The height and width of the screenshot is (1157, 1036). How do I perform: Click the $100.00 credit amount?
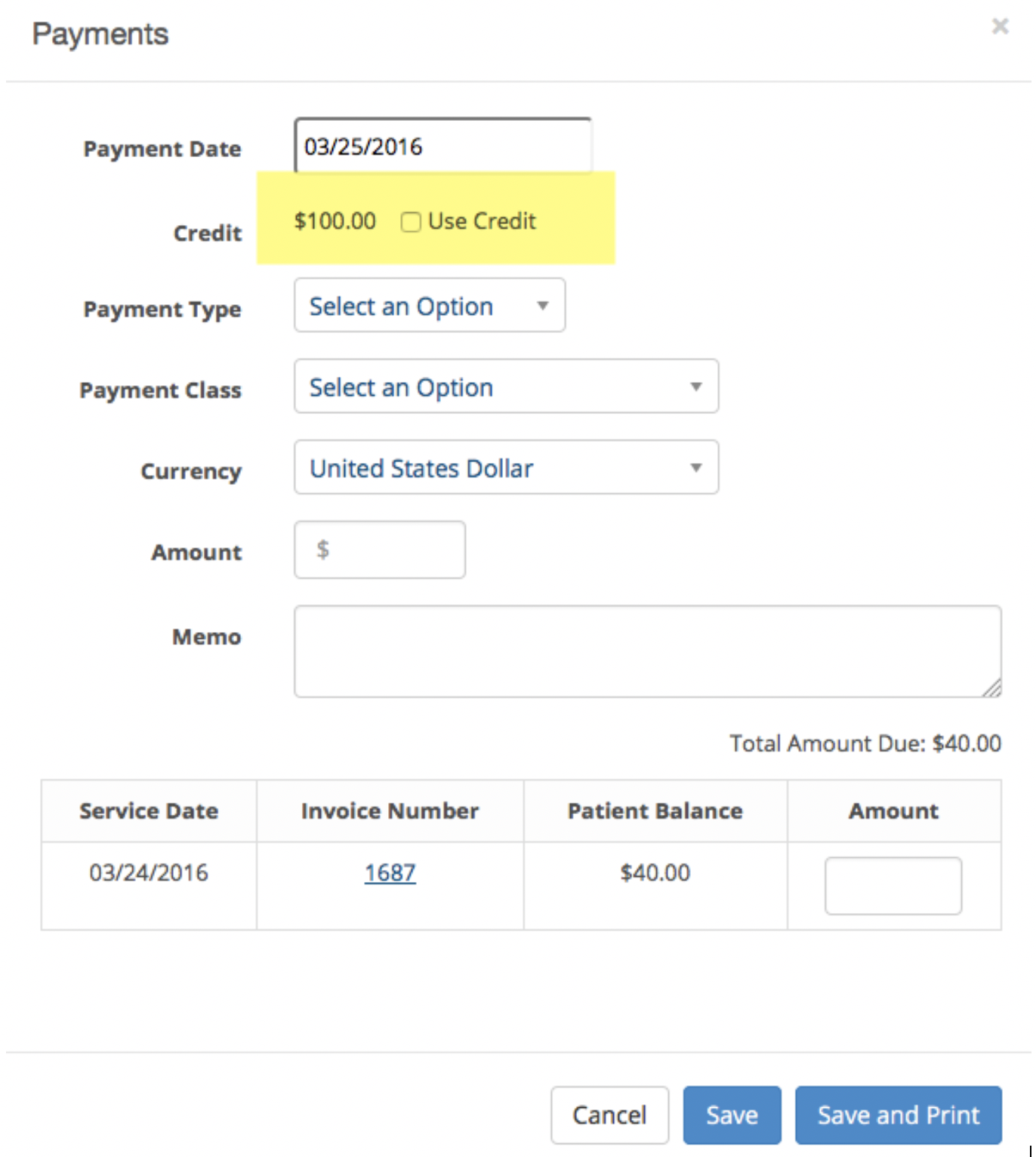(x=335, y=221)
